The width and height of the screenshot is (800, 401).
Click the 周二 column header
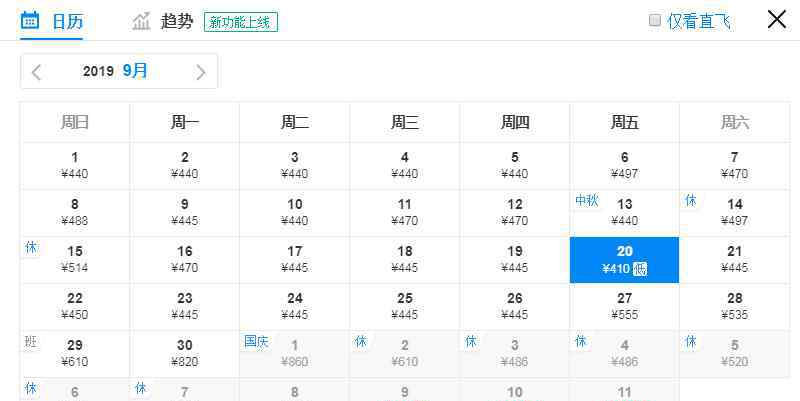pos(294,122)
